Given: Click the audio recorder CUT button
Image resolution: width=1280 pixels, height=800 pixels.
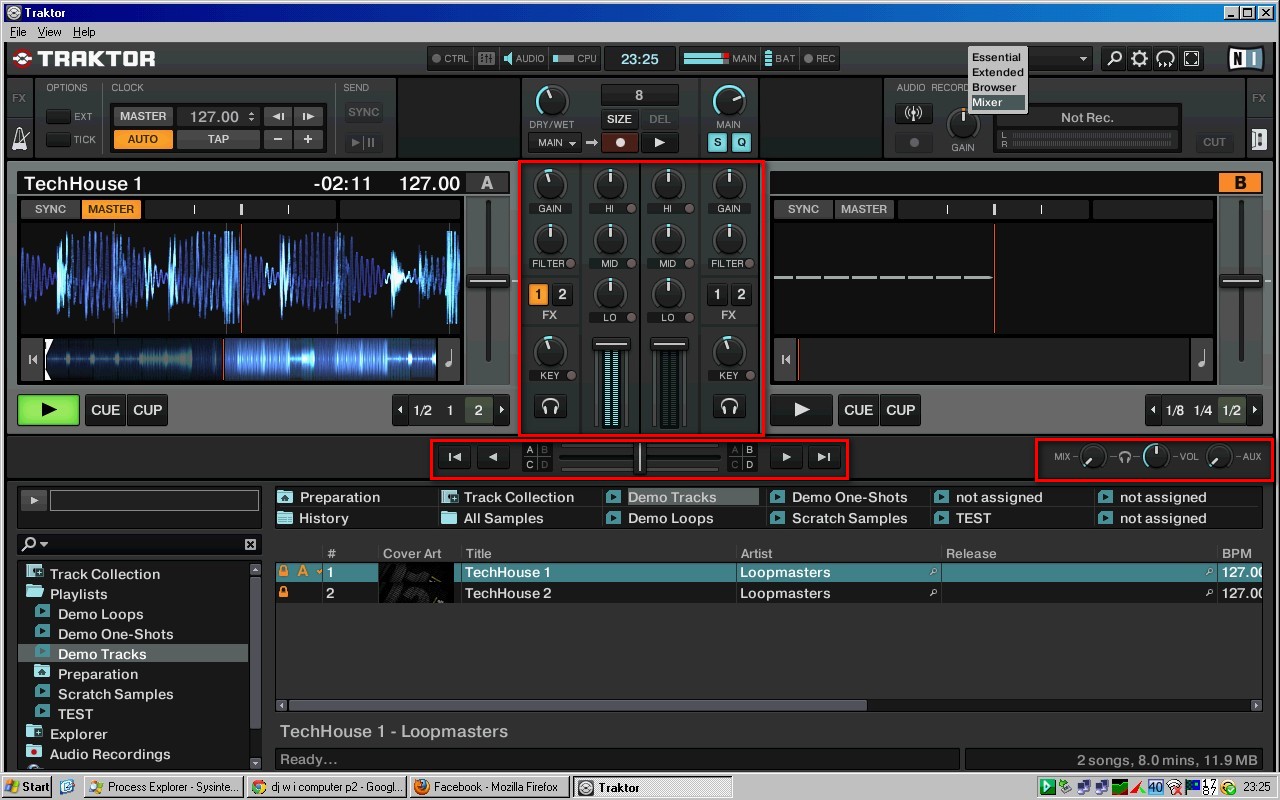Looking at the screenshot, I should pos(1214,142).
